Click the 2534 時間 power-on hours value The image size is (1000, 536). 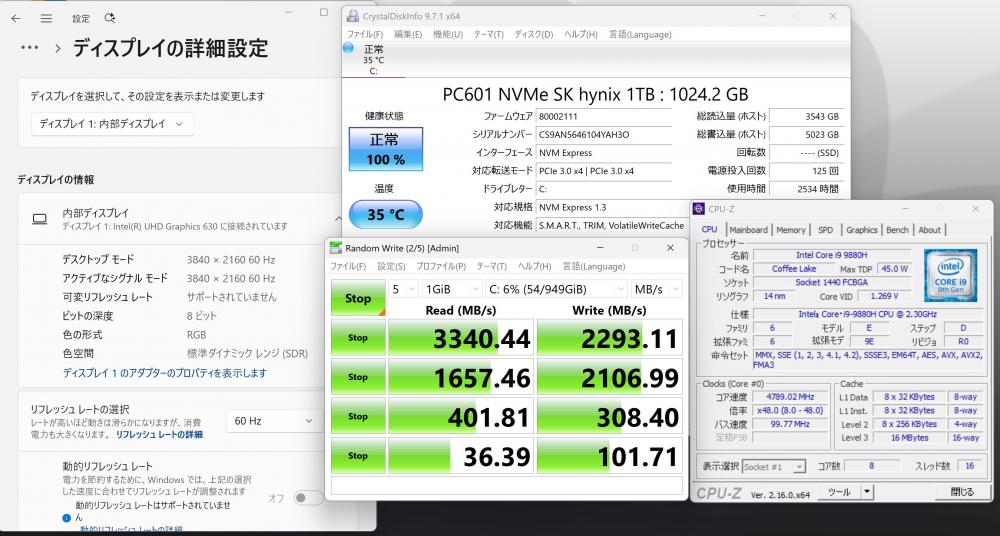click(x=807, y=189)
